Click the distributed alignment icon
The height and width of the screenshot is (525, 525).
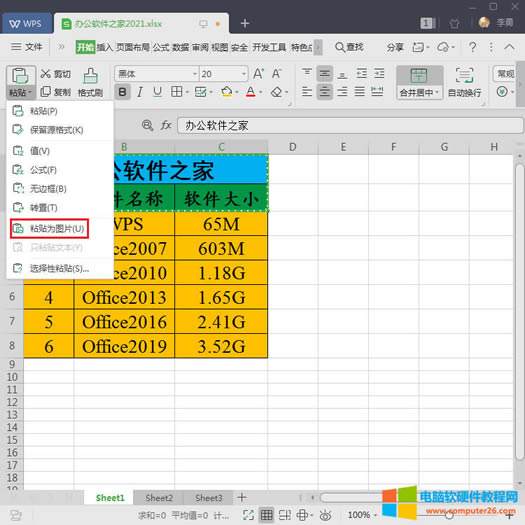coord(377,91)
